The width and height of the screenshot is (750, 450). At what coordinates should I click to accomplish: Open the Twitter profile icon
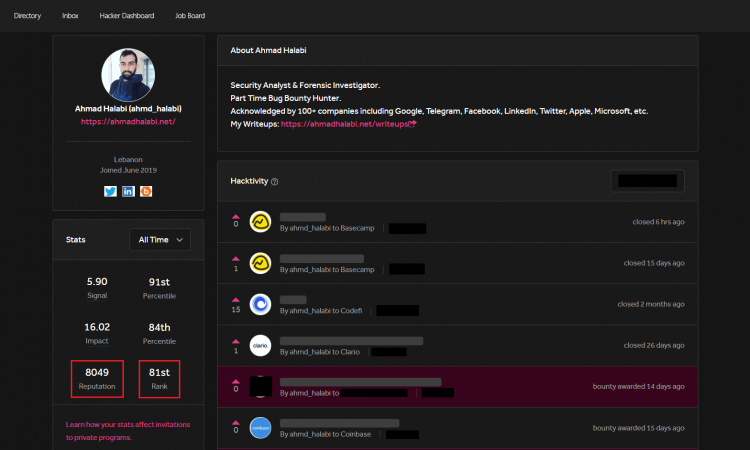coord(110,191)
